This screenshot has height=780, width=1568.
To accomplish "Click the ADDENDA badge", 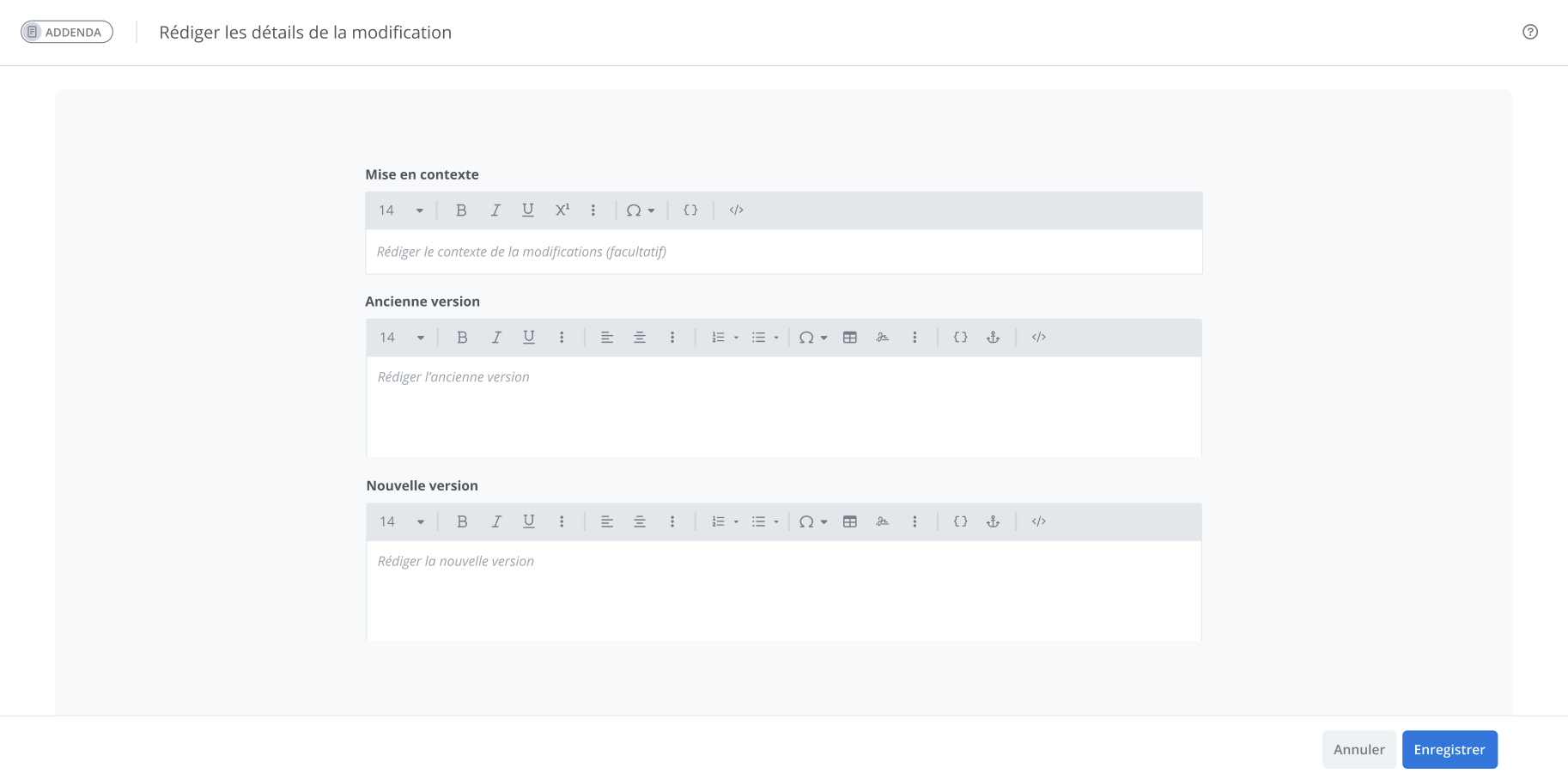I will pos(67,32).
